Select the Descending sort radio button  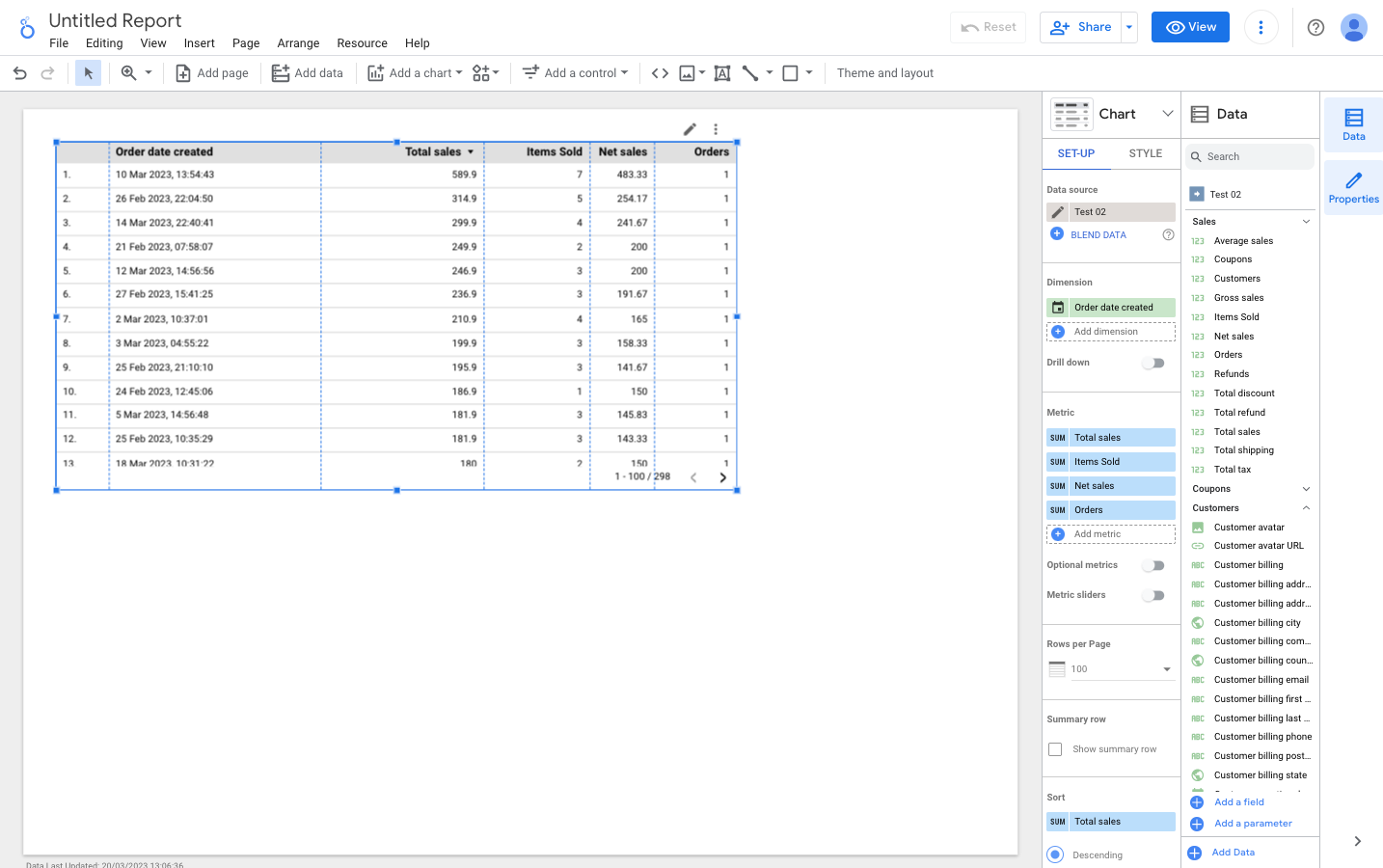click(1056, 854)
